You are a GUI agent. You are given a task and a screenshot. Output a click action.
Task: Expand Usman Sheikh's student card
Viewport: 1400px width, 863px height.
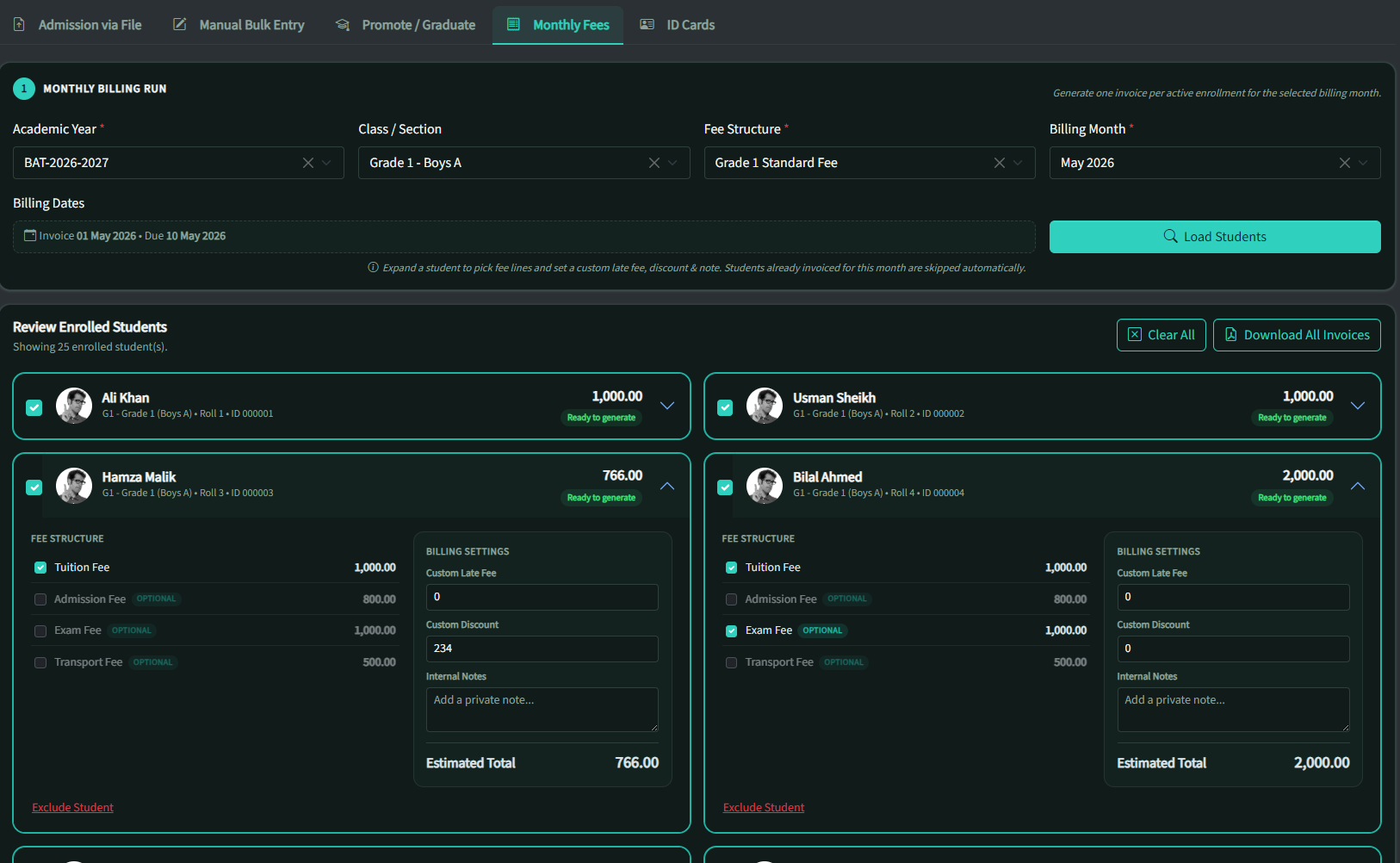point(1358,406)
